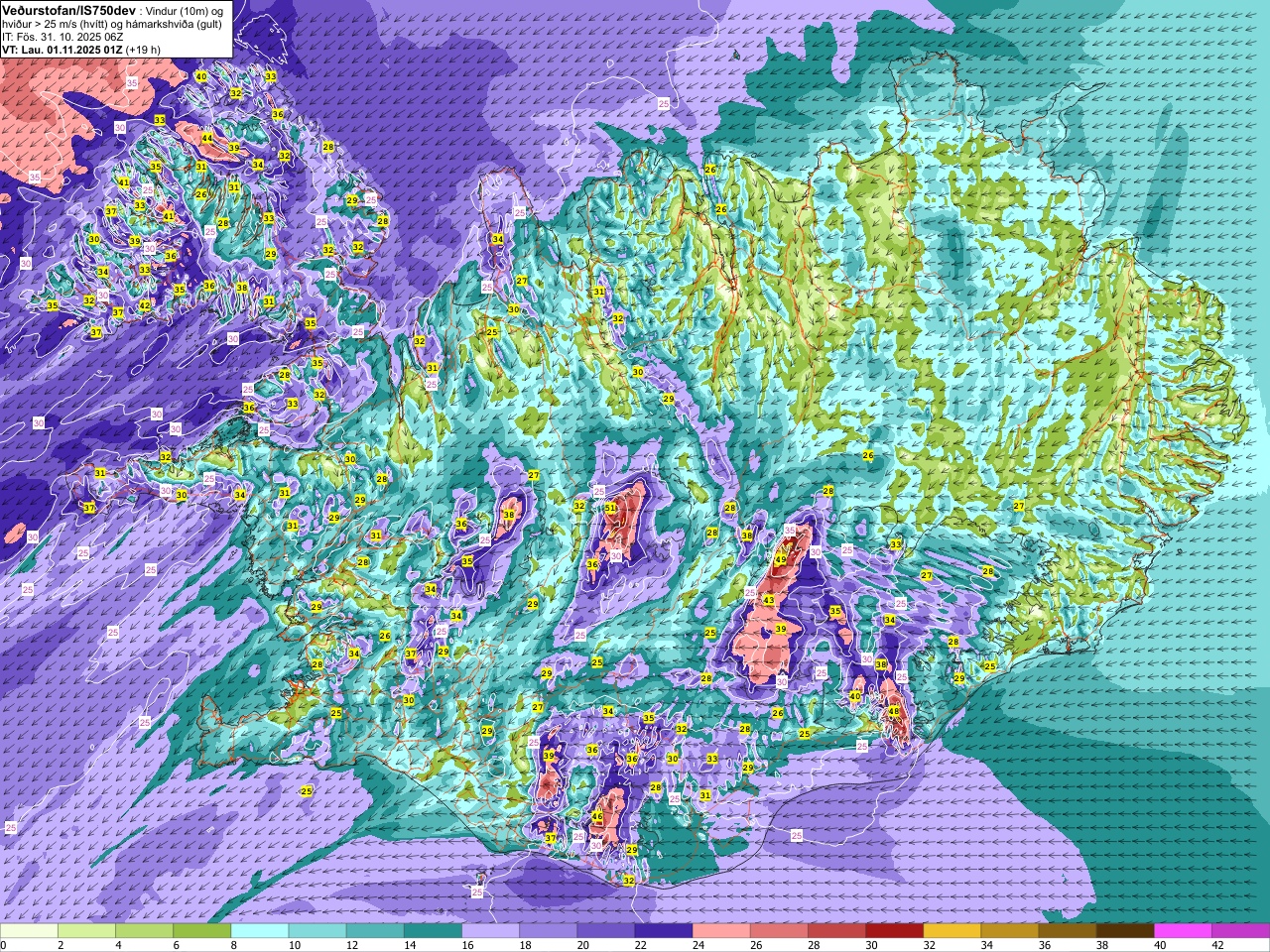
Task: Click the dark teal 14–16 legend swatch
Action: coord(433,931)
